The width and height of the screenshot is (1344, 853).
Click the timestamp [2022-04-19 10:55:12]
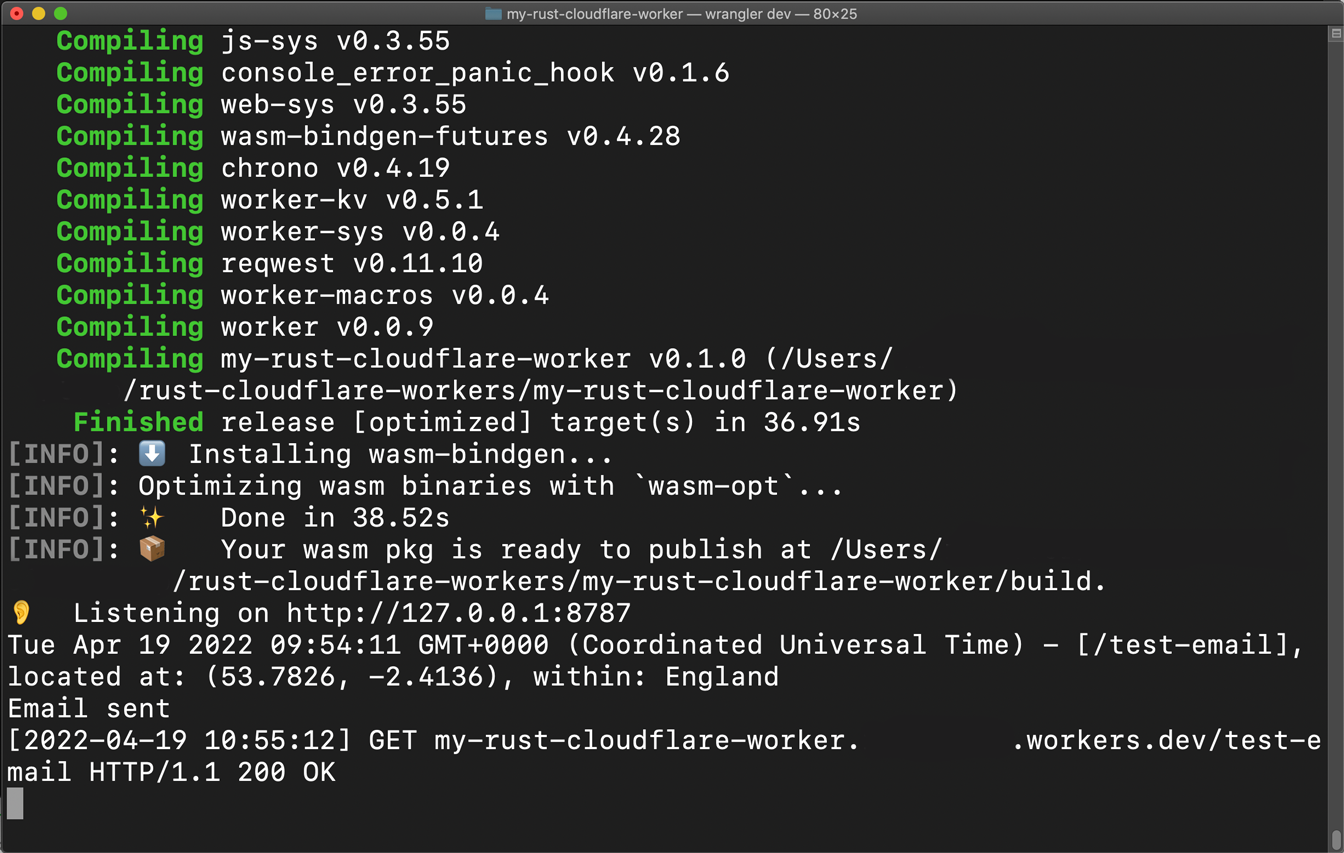(178, 740)
